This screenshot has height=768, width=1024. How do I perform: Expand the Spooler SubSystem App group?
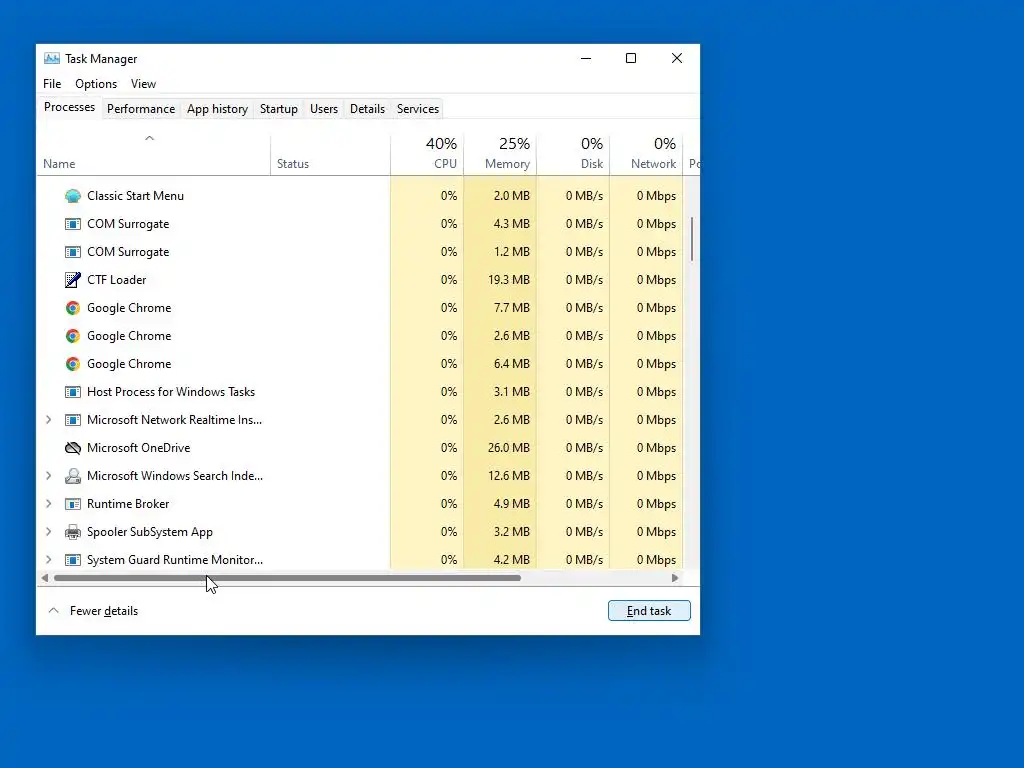pos(48,532)
